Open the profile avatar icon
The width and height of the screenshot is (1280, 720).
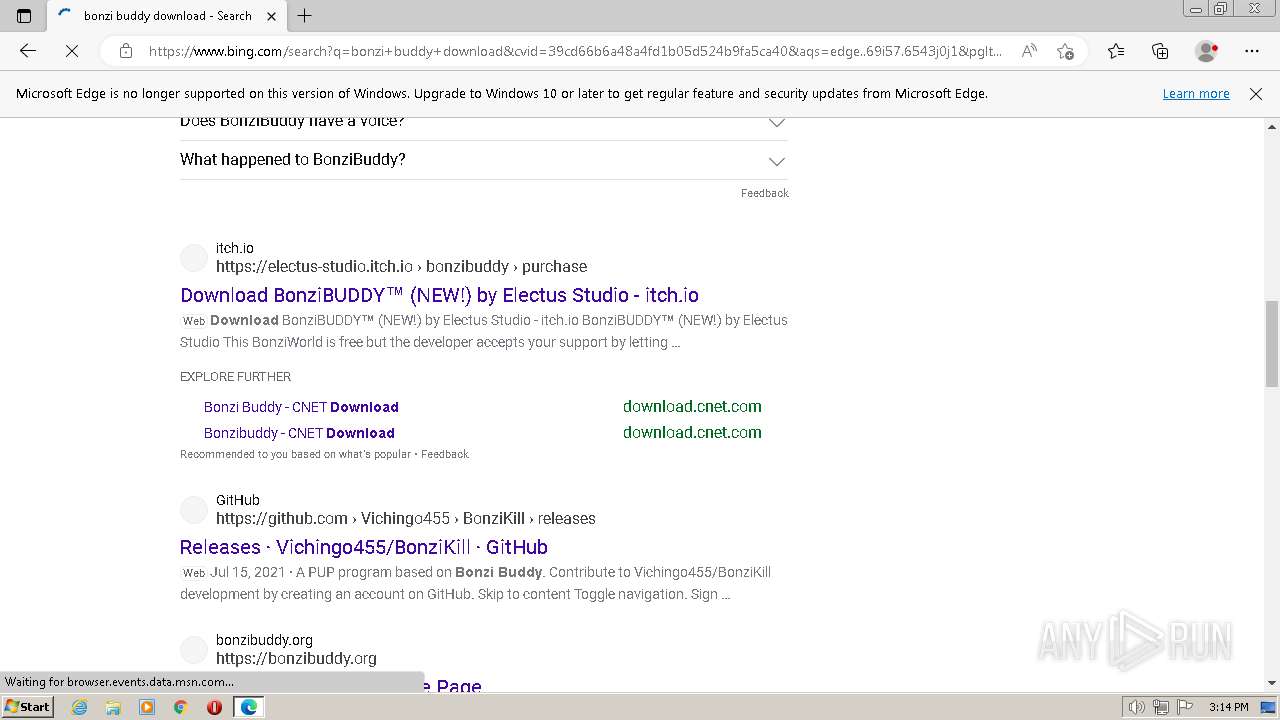pos(1206,51)
